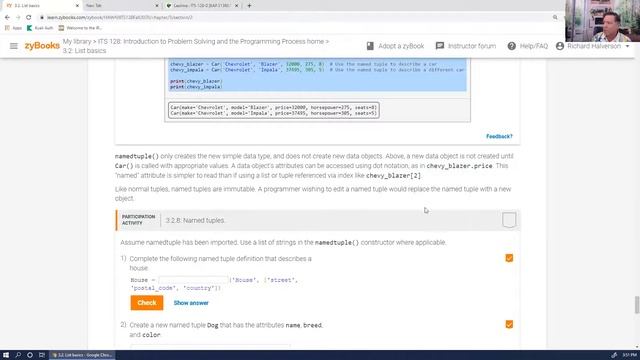Open Task View on the taskbar
The width and height of the screenshot is (640, 360).
coord(42,355)
